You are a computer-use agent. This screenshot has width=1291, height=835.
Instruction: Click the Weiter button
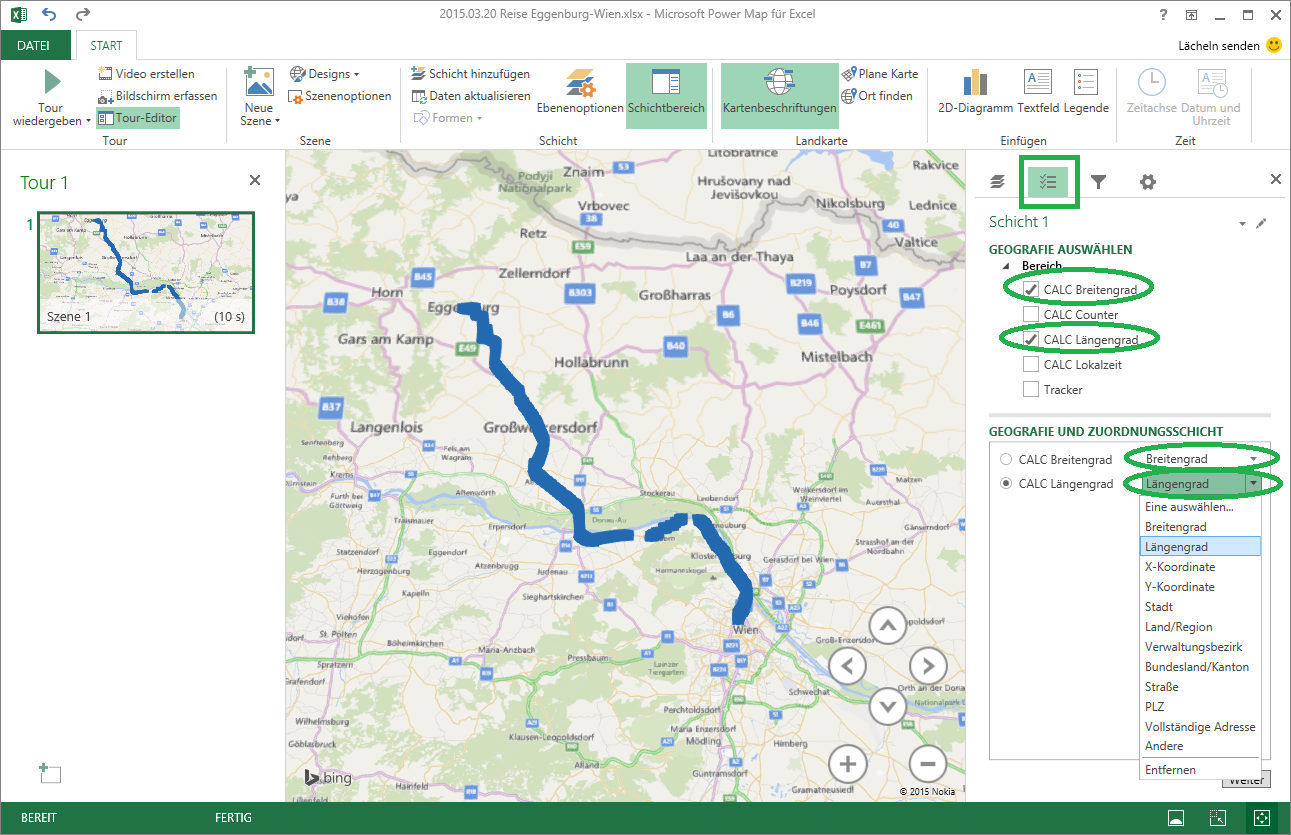point(1246,779)
